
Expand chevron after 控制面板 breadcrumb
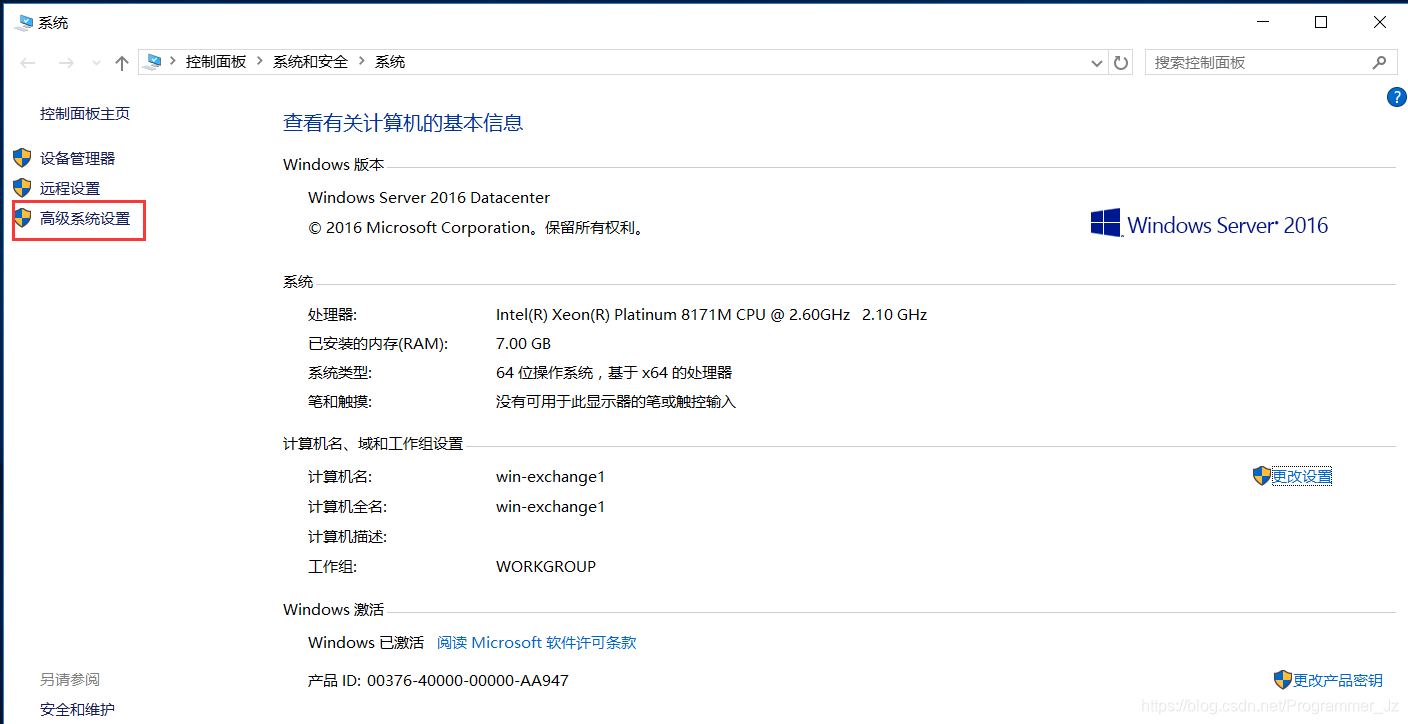pyautogui.click(x=260, y=62)
